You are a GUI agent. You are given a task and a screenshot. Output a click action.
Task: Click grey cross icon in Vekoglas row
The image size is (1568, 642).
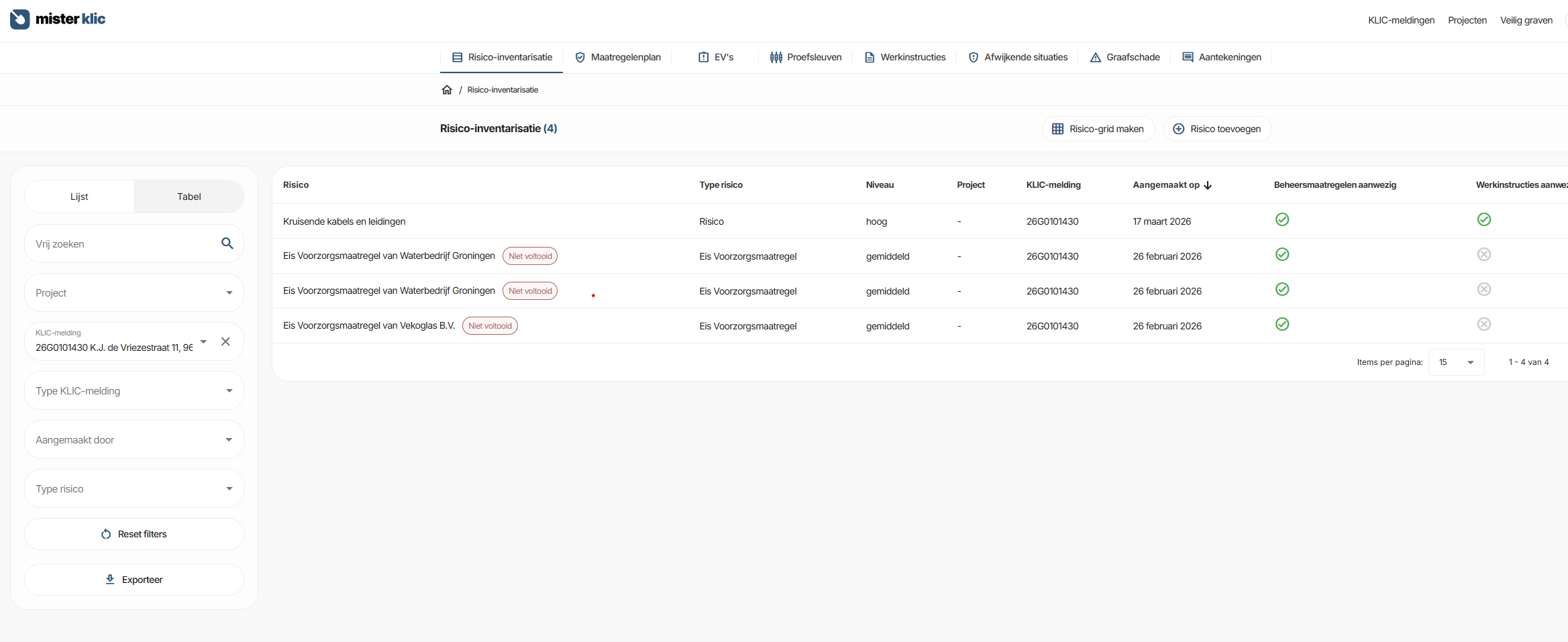1483,325
